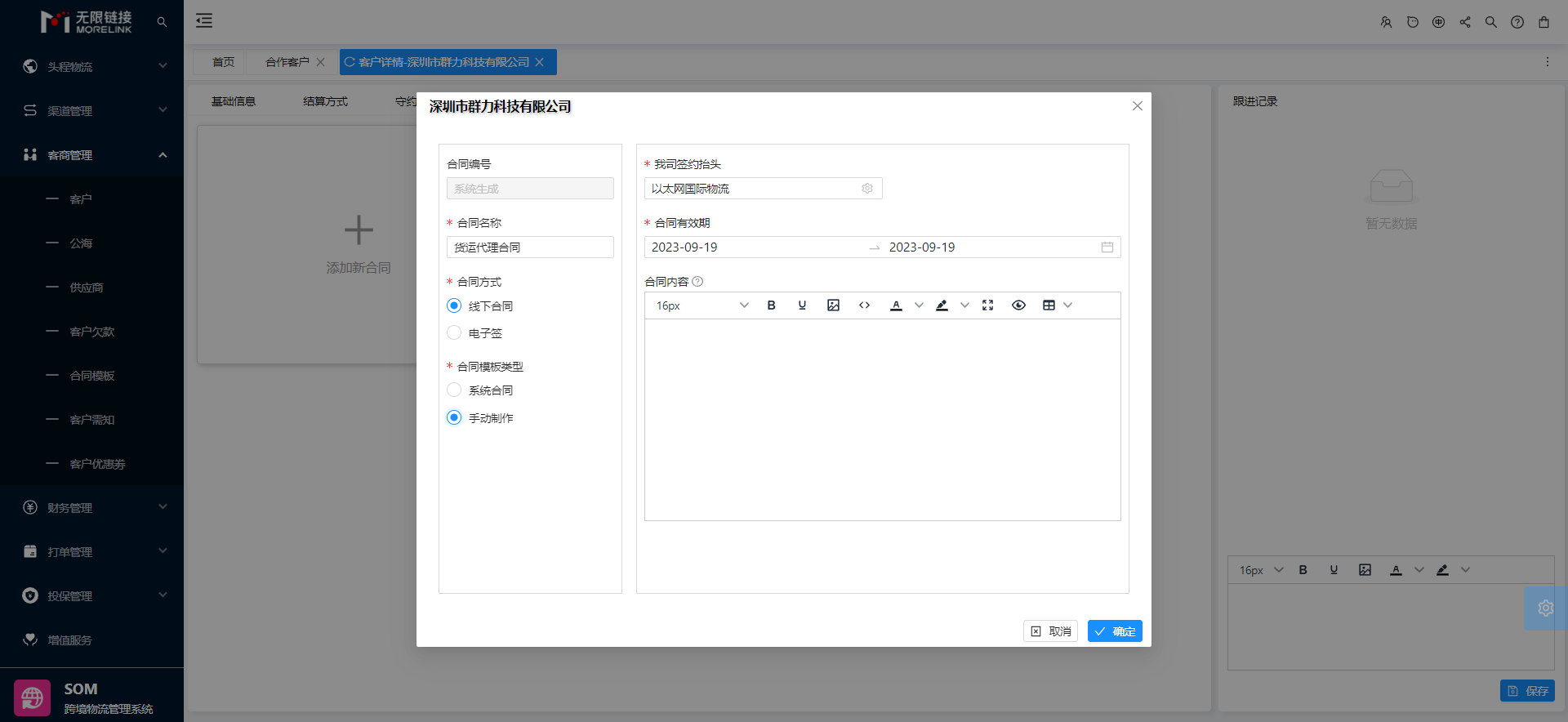Click help icon beside 合同内容

[697, 282]
